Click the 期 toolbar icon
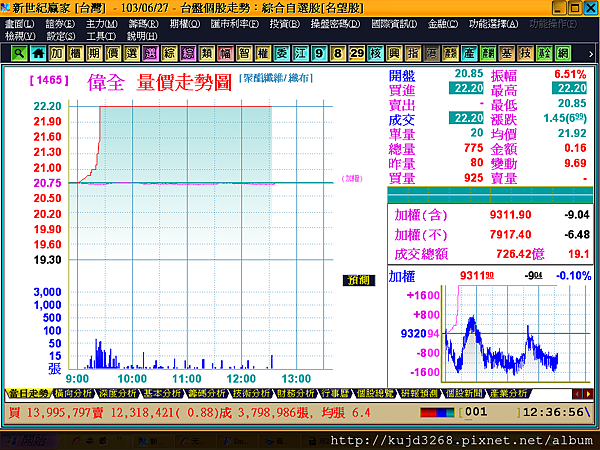 94,53
